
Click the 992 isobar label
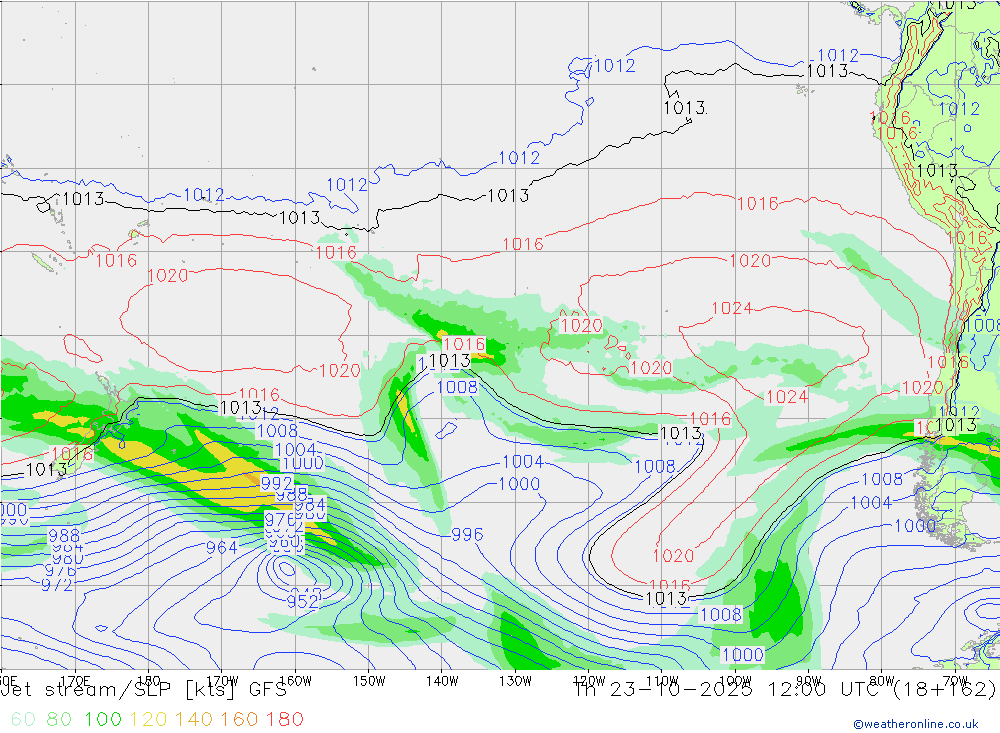pyautogui.click(x=277, y=484)
